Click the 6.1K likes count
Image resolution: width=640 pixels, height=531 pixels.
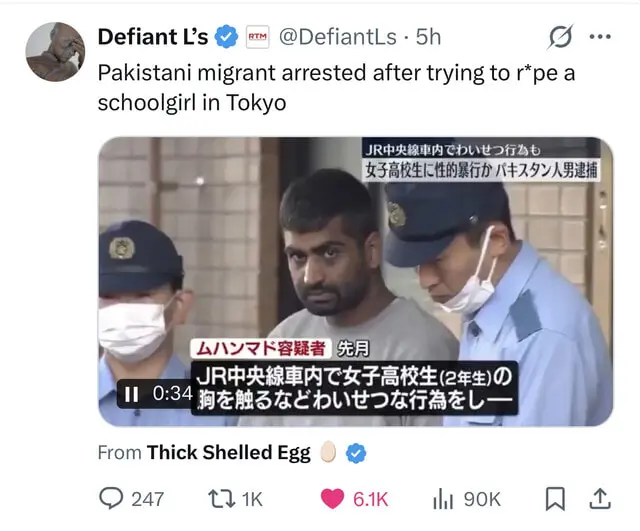370,499
